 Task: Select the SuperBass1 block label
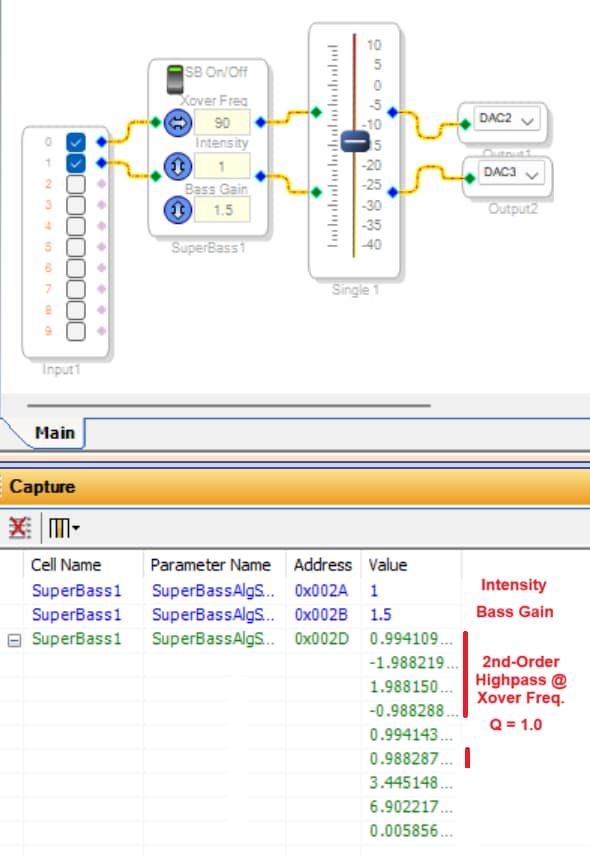click(208, 248)
